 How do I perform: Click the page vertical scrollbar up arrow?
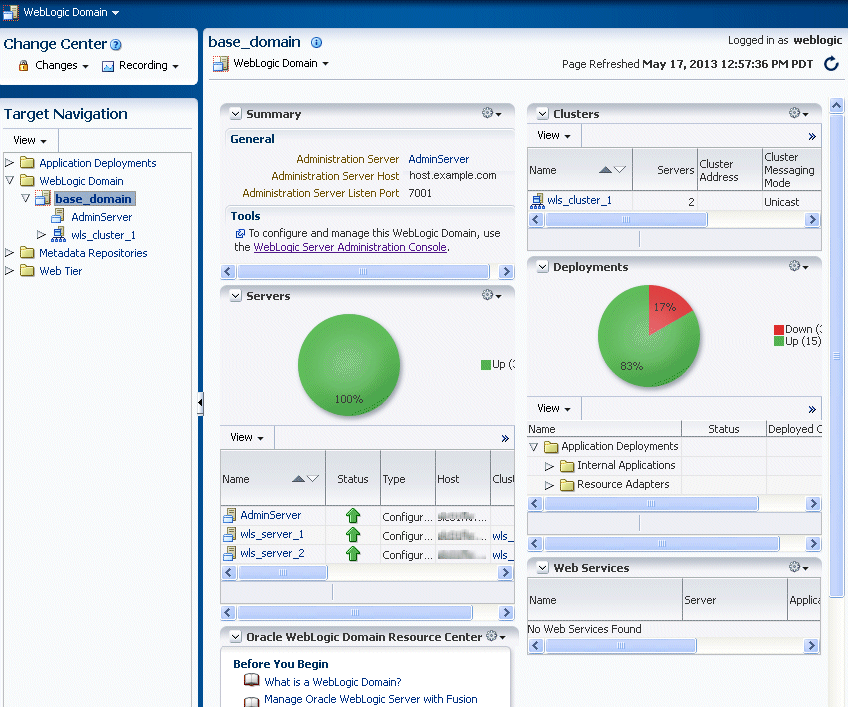point(836,105)
